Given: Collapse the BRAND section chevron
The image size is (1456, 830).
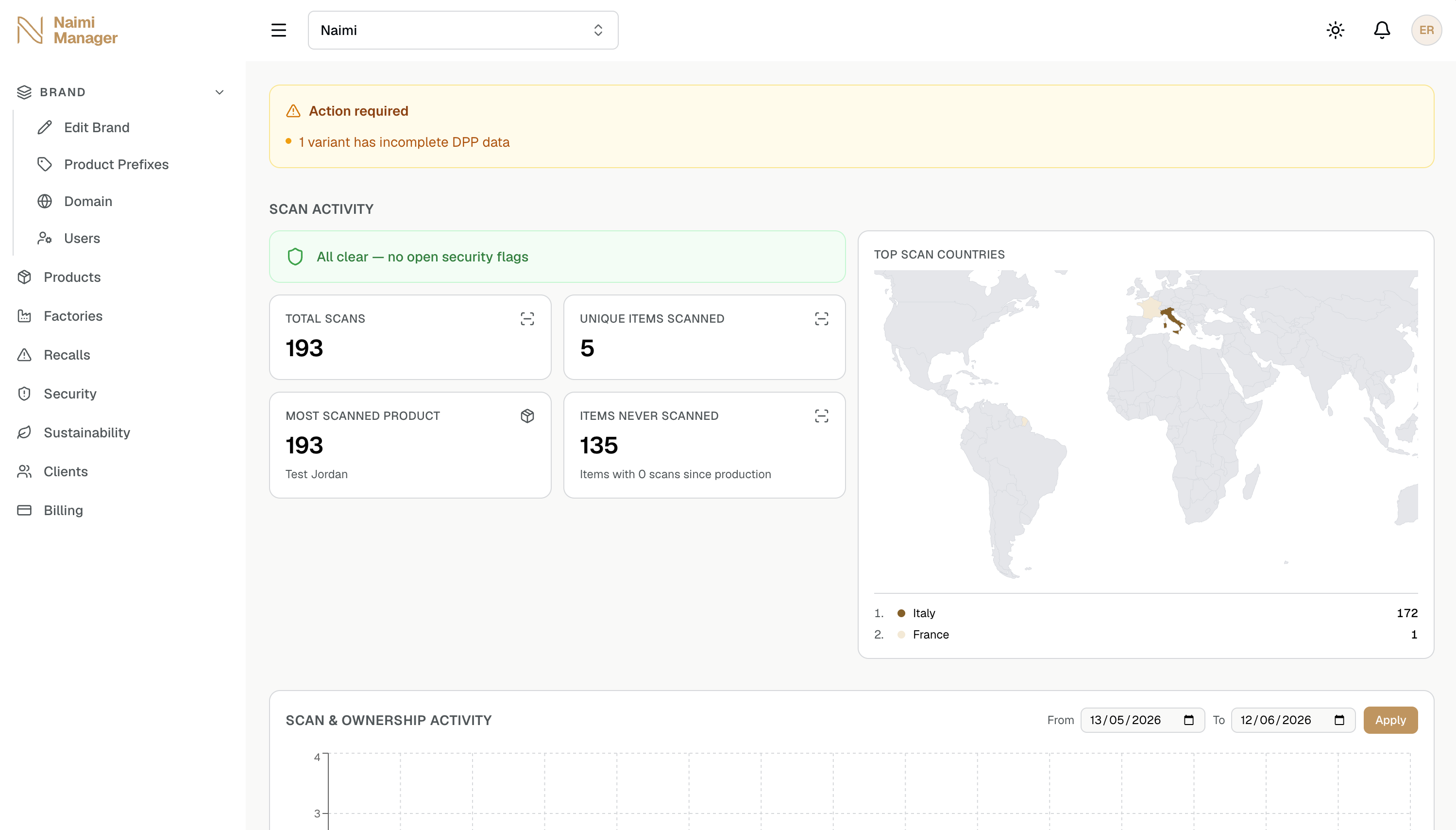Looking at the screenshot, I should pyautogui.click(x=220, y=92).
